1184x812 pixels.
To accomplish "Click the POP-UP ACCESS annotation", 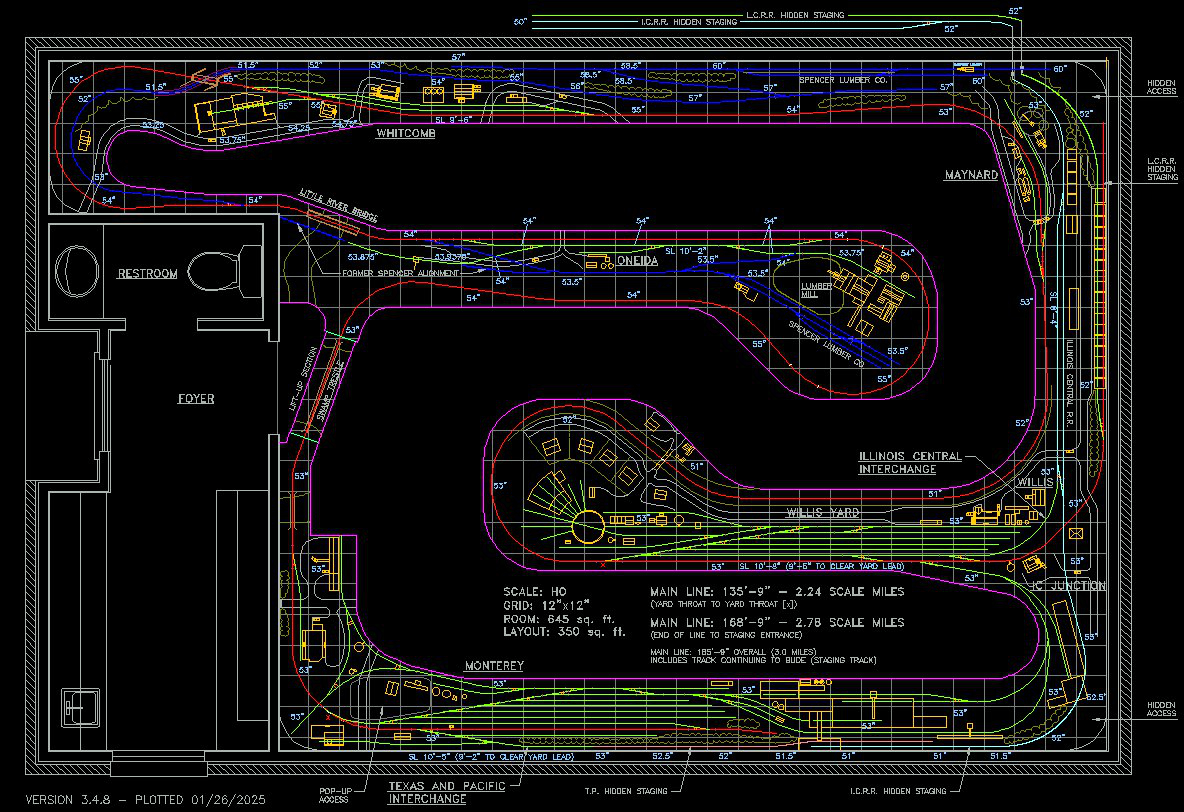I will (x=335, y=794).
